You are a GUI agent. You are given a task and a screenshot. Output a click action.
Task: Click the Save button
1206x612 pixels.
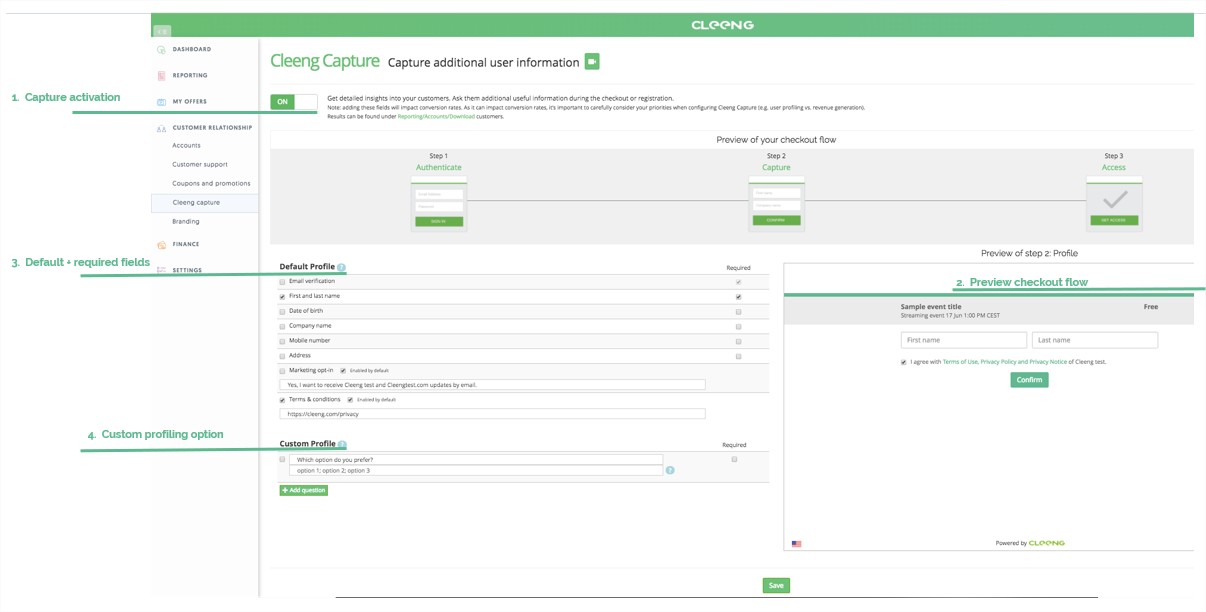776,586
